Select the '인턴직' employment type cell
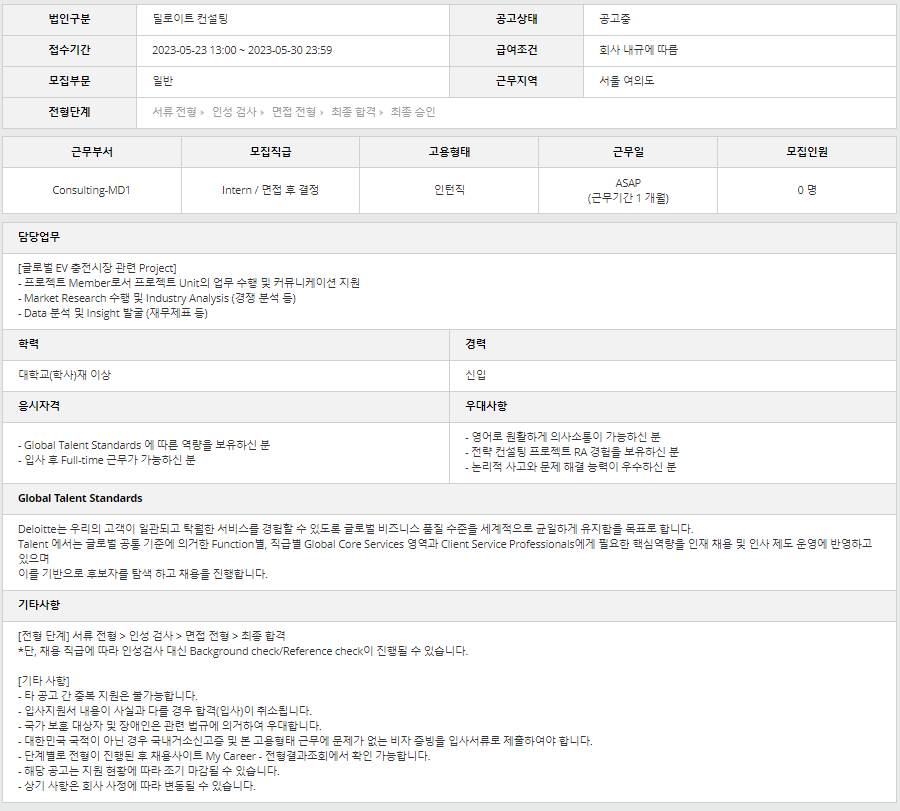This screenshot has width=900, height=811. point(449,191)
